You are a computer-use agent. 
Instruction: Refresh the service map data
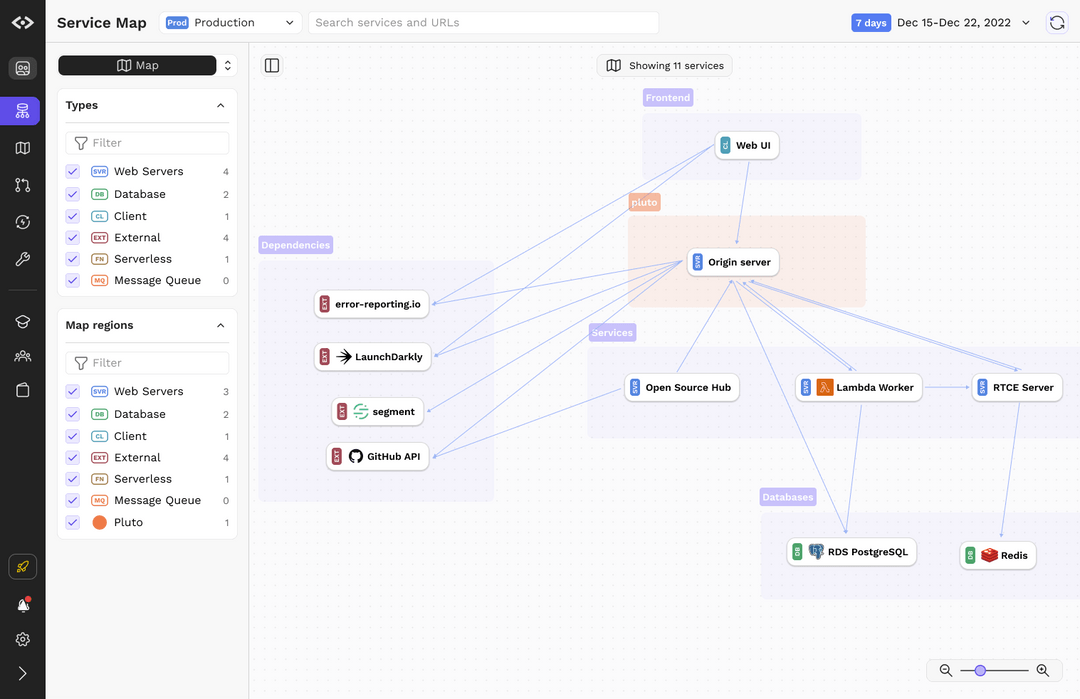[x=1057, y=21]
